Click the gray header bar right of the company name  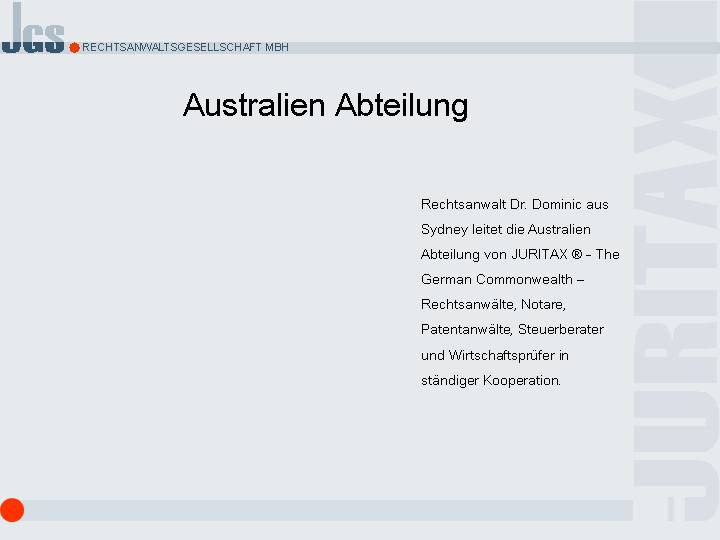460,47
